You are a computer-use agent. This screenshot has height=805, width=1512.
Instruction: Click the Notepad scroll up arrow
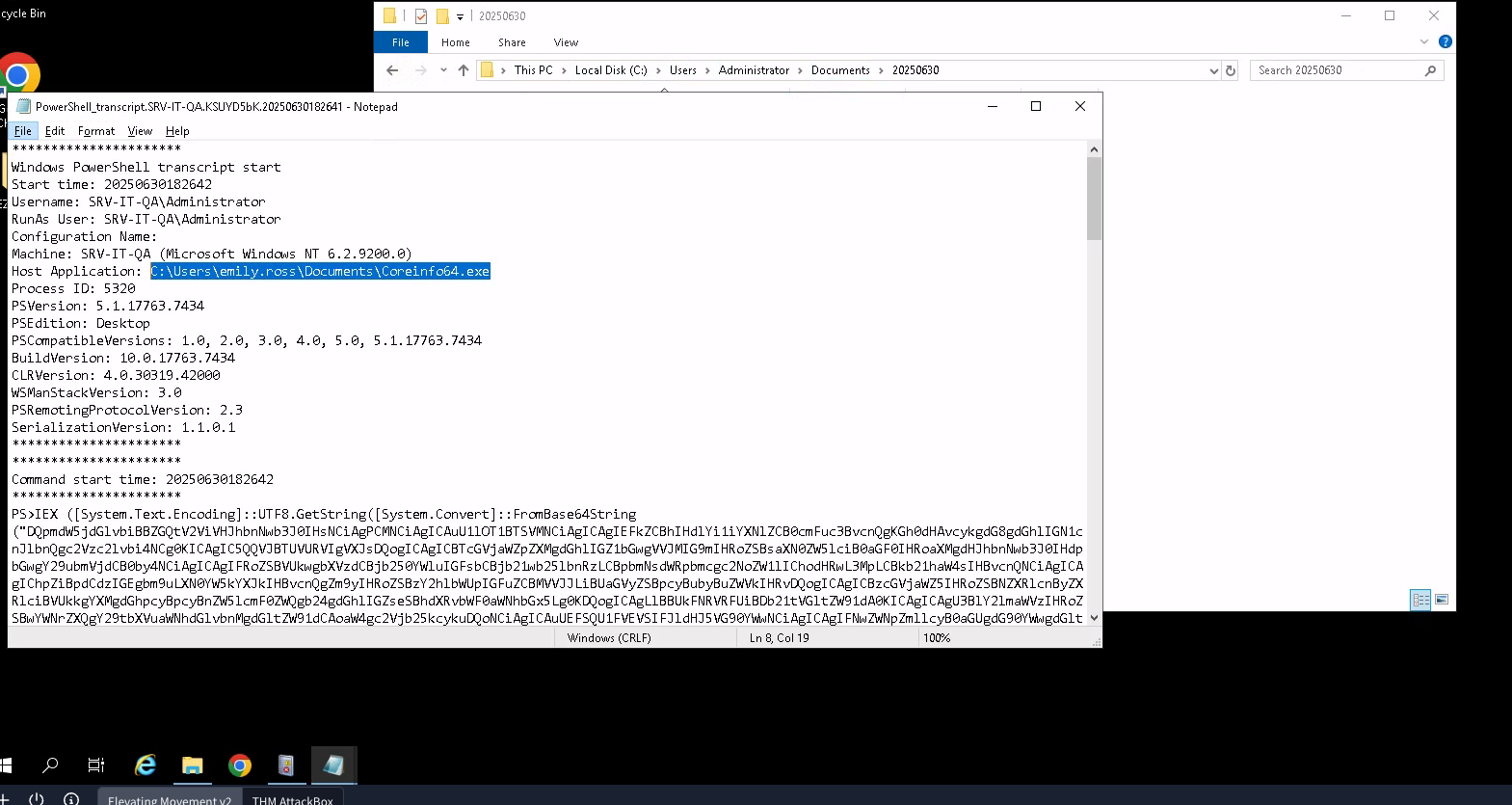[1094, 149]
